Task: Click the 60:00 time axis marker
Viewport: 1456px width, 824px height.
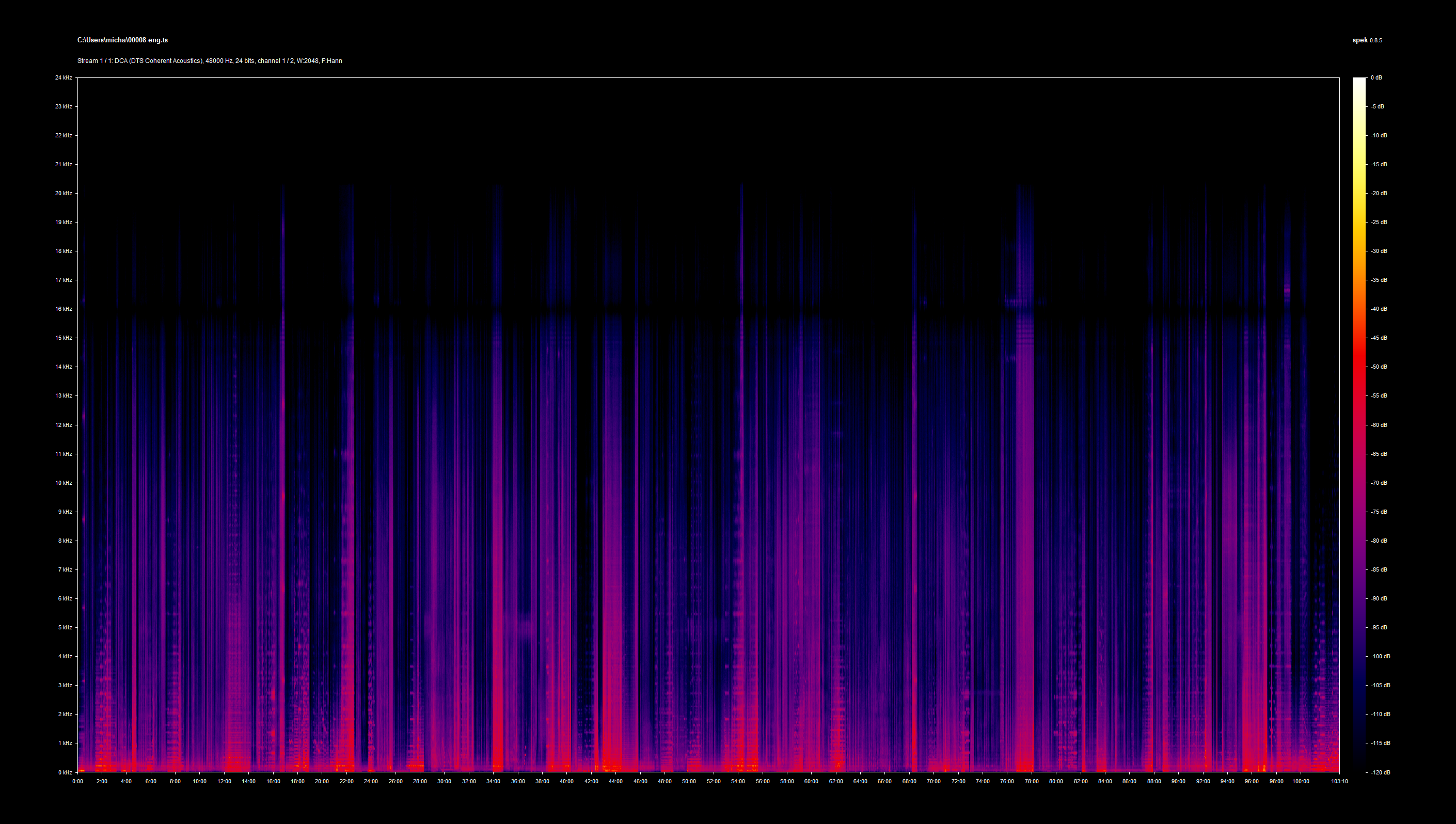Action: [x=811, y=782]
